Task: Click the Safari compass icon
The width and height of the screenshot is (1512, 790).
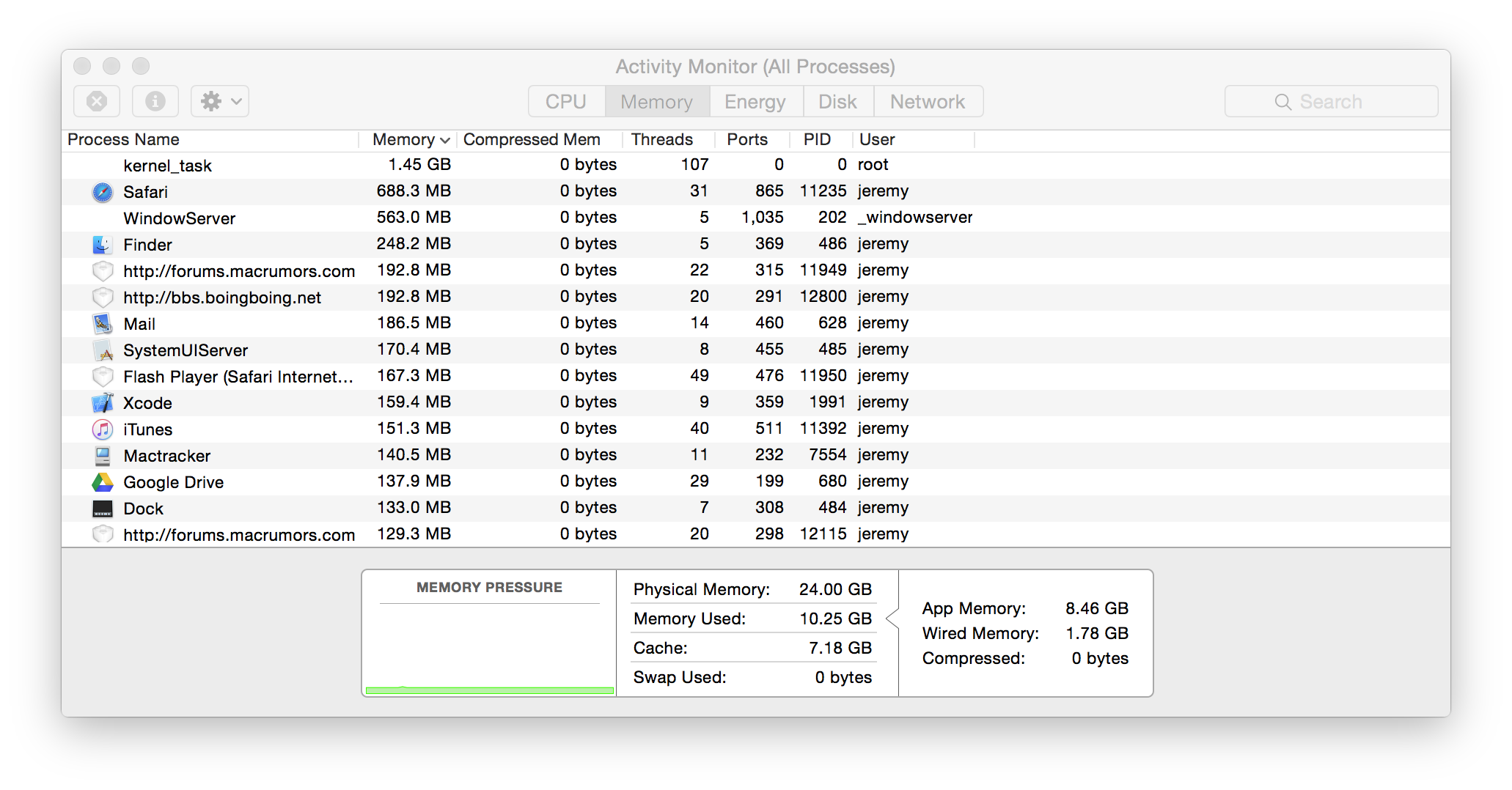Action: [x=103, y=192]
